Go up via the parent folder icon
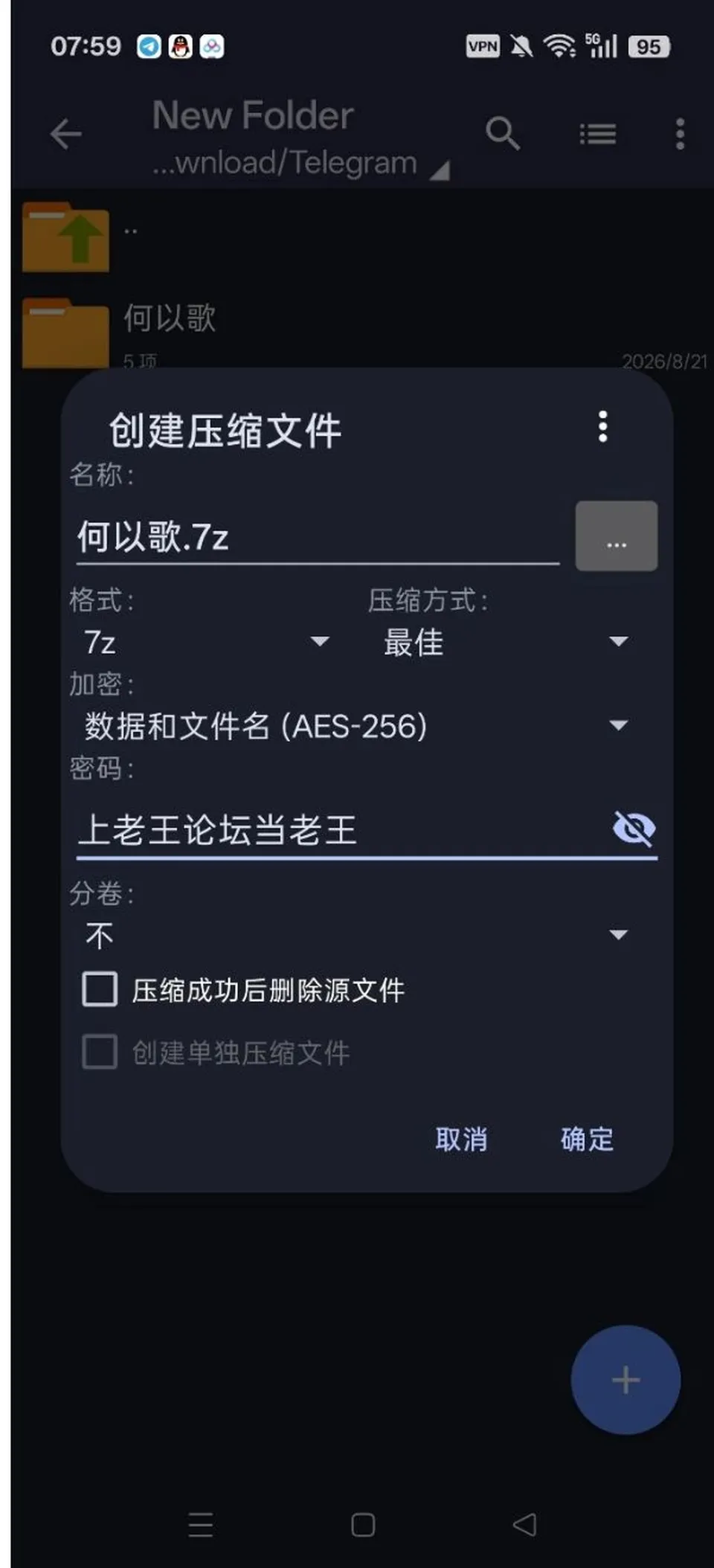Viewport: 714px width, 1568px height. point(65,237)
